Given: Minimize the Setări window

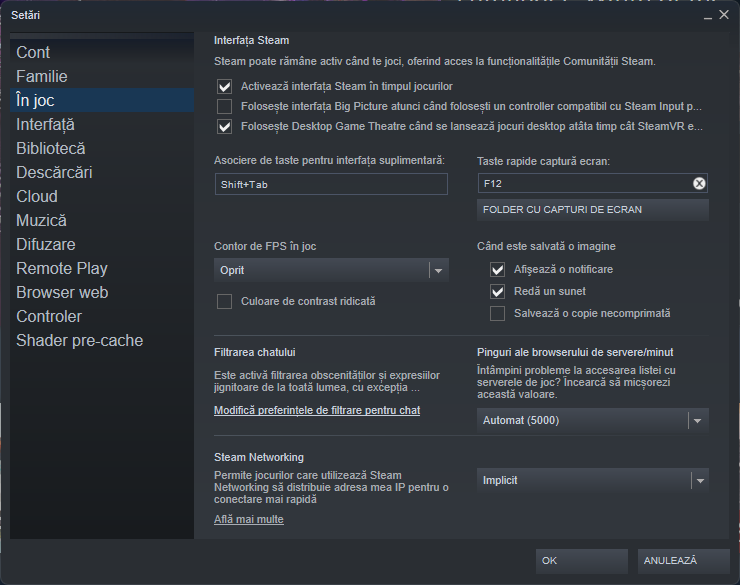Looking at the screenshot, I should pyautogui.click(x=707, y=16).
